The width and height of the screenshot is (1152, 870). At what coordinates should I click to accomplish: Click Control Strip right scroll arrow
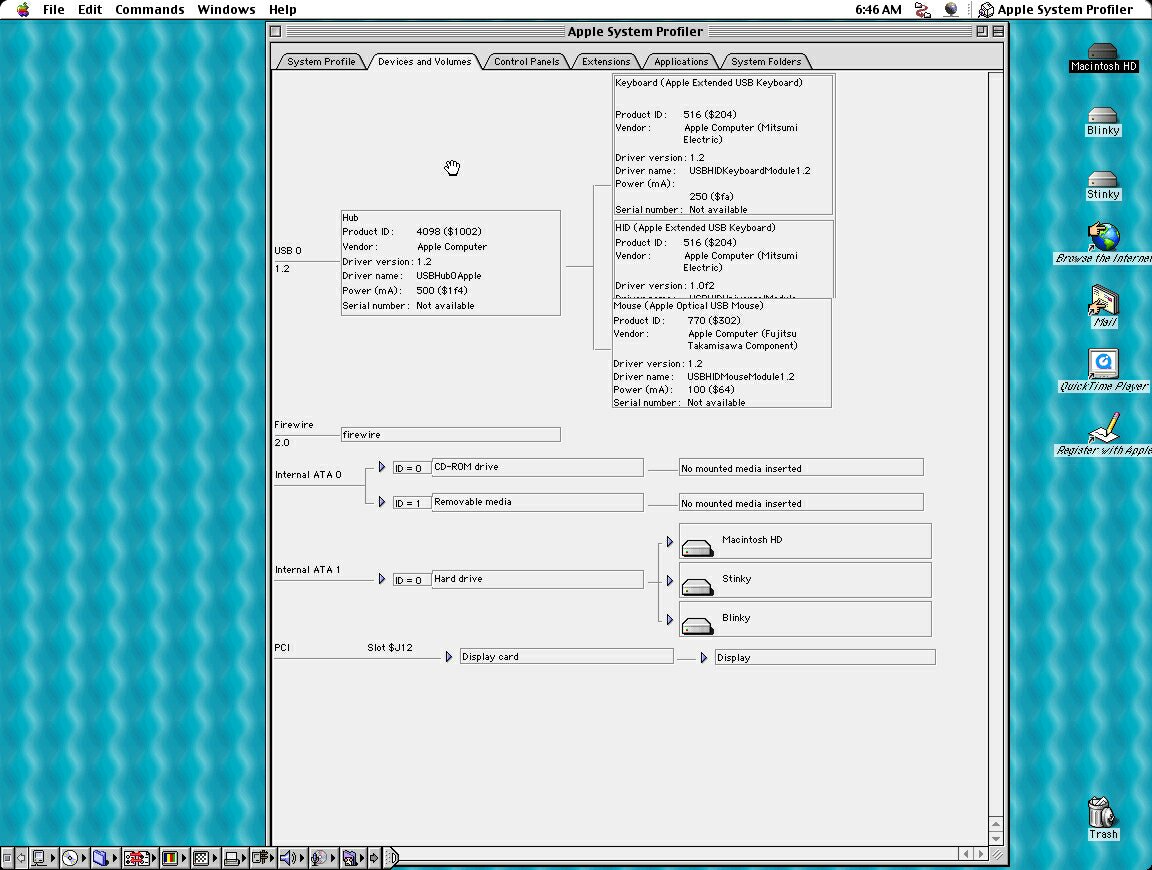374,858
